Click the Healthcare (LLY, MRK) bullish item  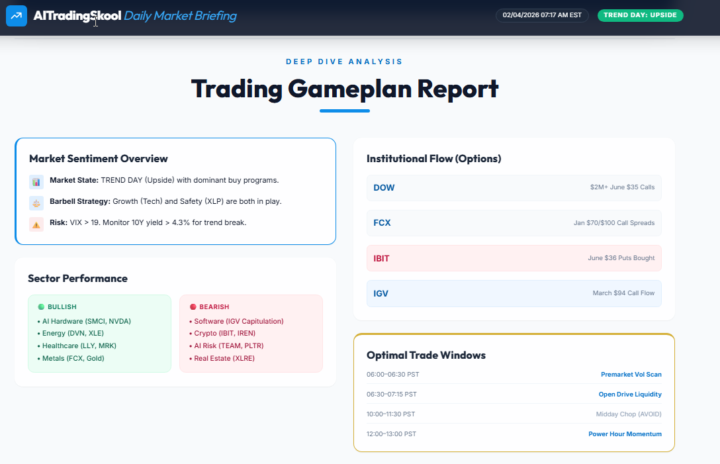(x=77, y=345)
